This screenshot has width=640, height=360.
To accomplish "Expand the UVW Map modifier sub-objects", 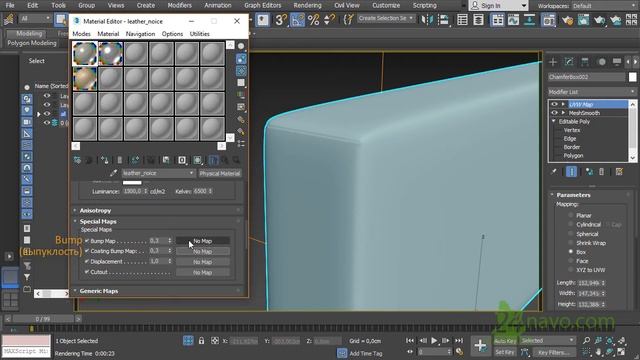I will [563, 104].
